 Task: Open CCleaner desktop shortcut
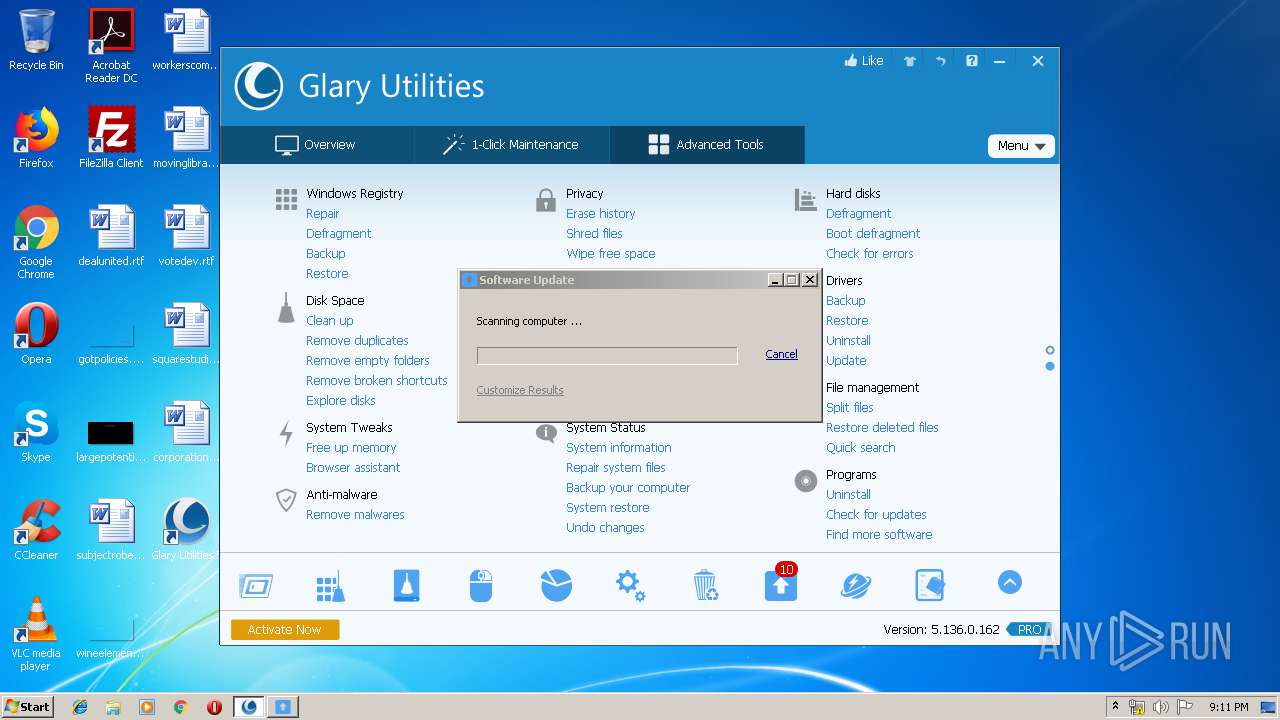coord(36,530)
